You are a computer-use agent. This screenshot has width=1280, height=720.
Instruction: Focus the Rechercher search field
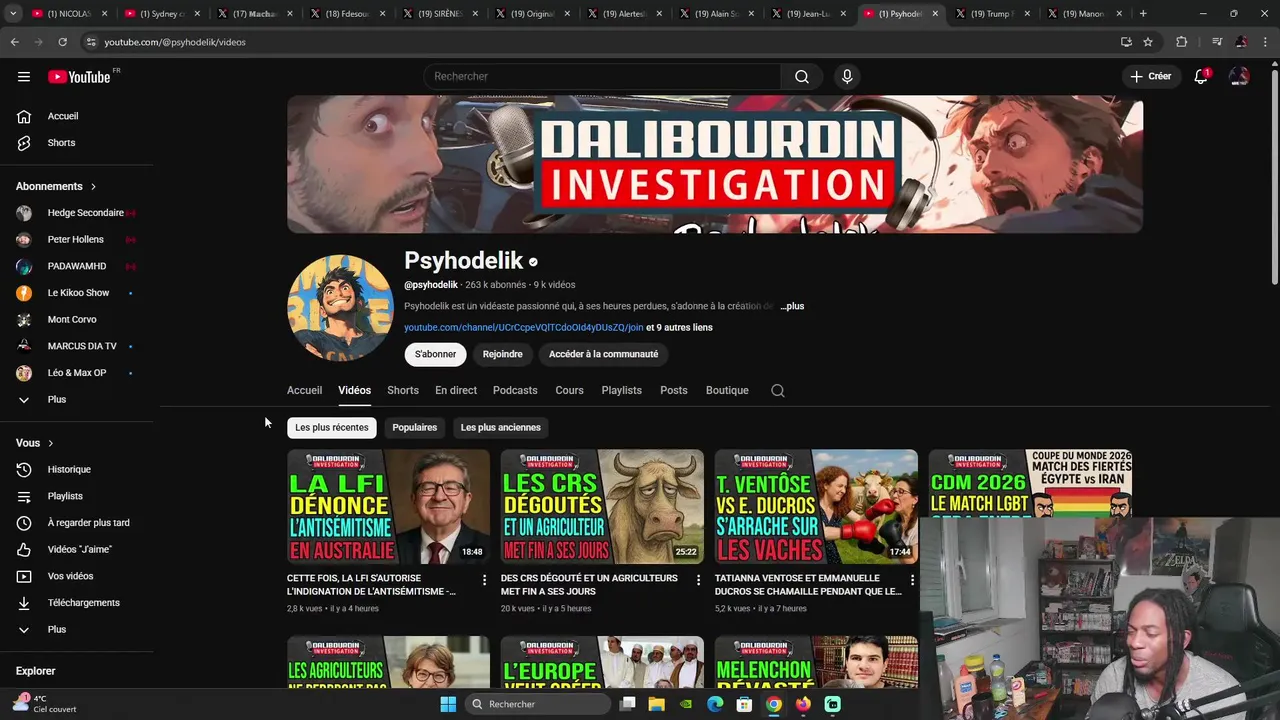(602, 77)
